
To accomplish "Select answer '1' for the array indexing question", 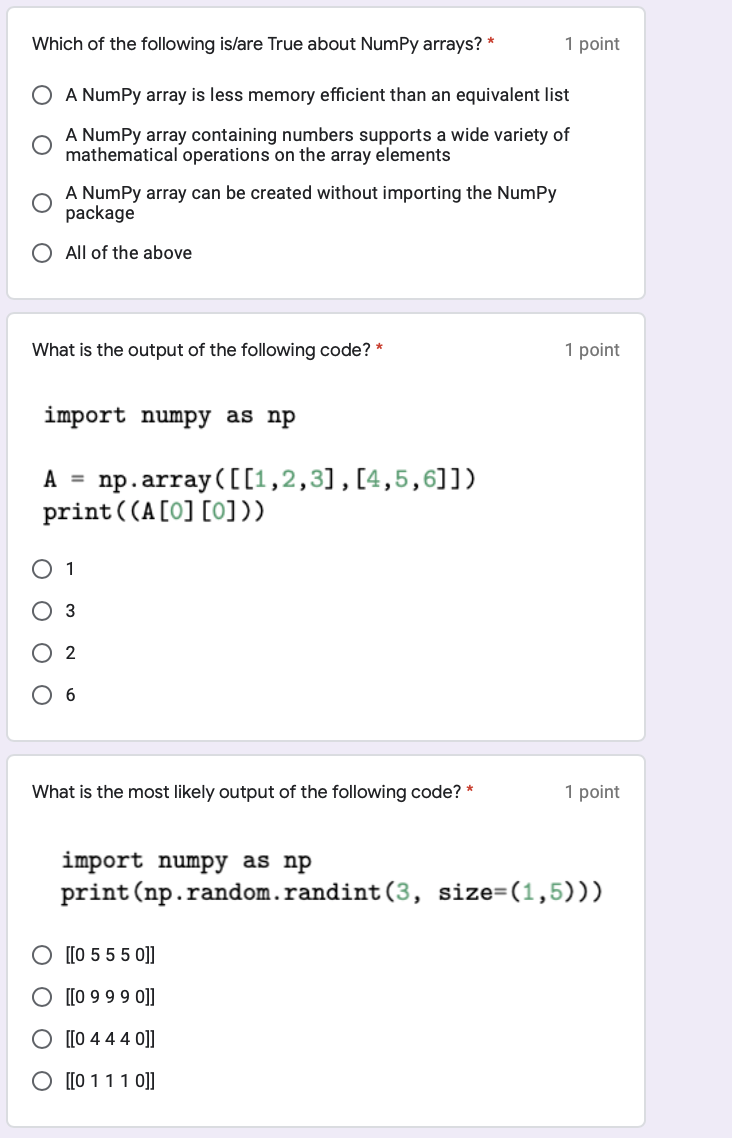I will pos(41,569).
